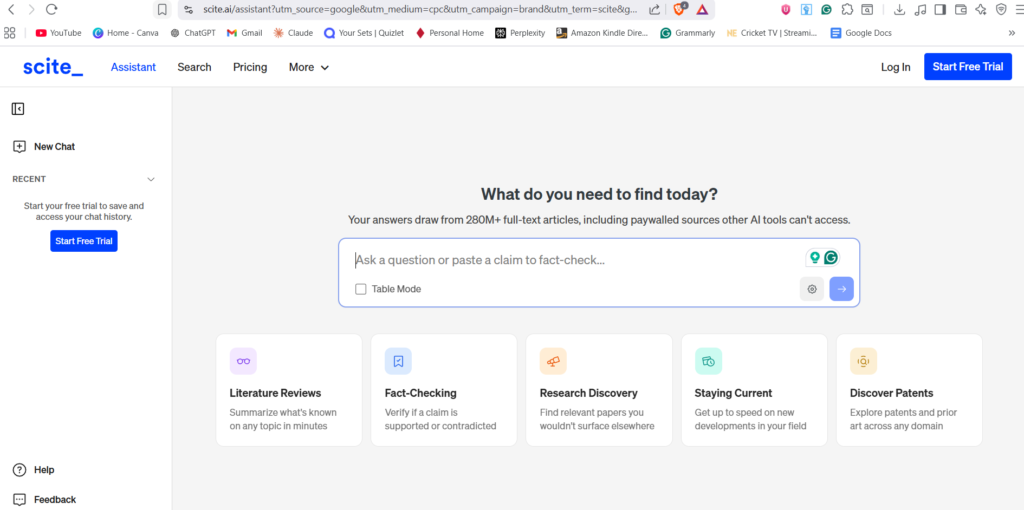Open the Feedback icon in sidebar

[x=19, y=499]
